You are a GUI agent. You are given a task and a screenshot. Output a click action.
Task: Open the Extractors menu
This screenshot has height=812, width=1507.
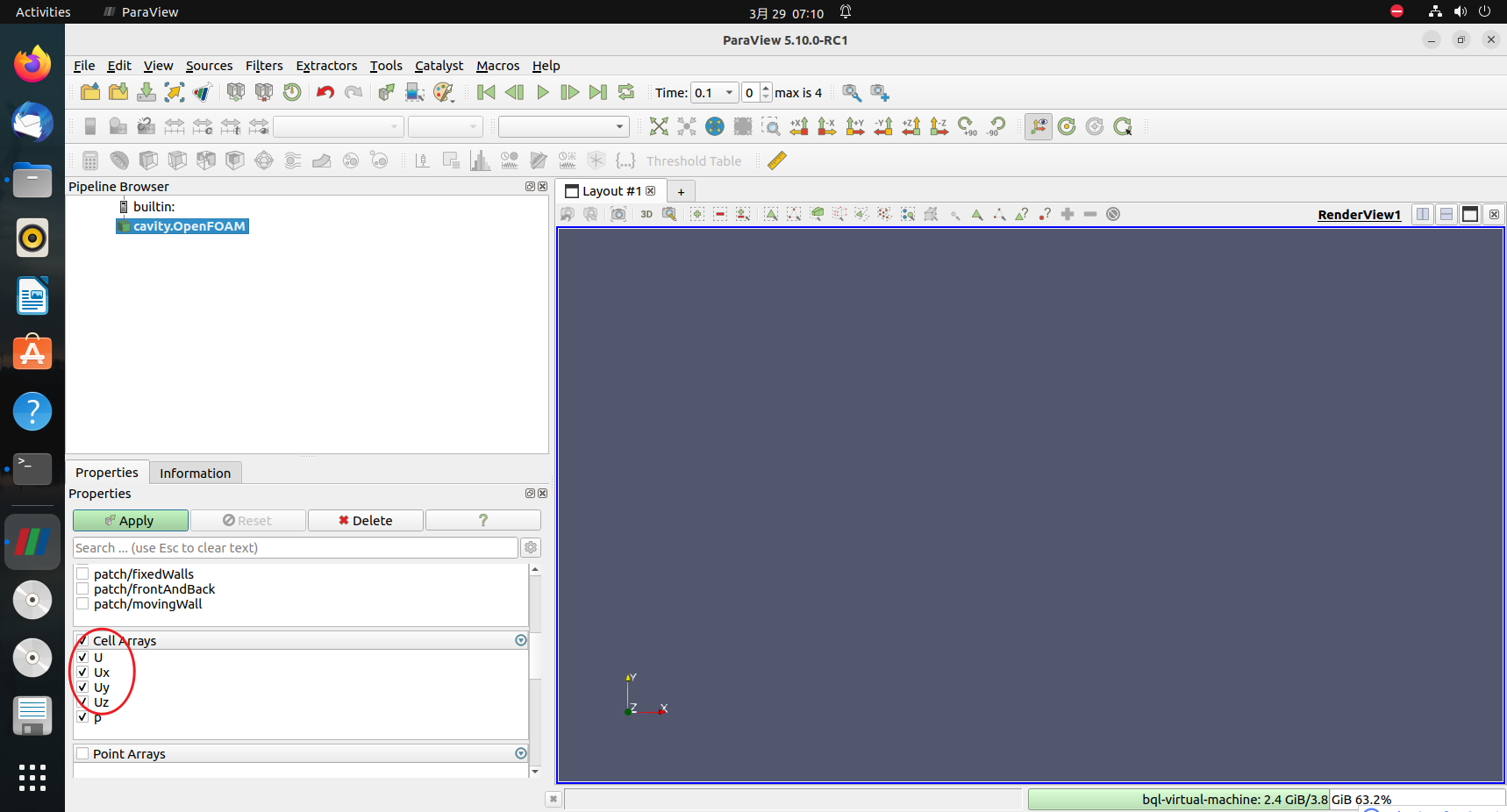326,66
